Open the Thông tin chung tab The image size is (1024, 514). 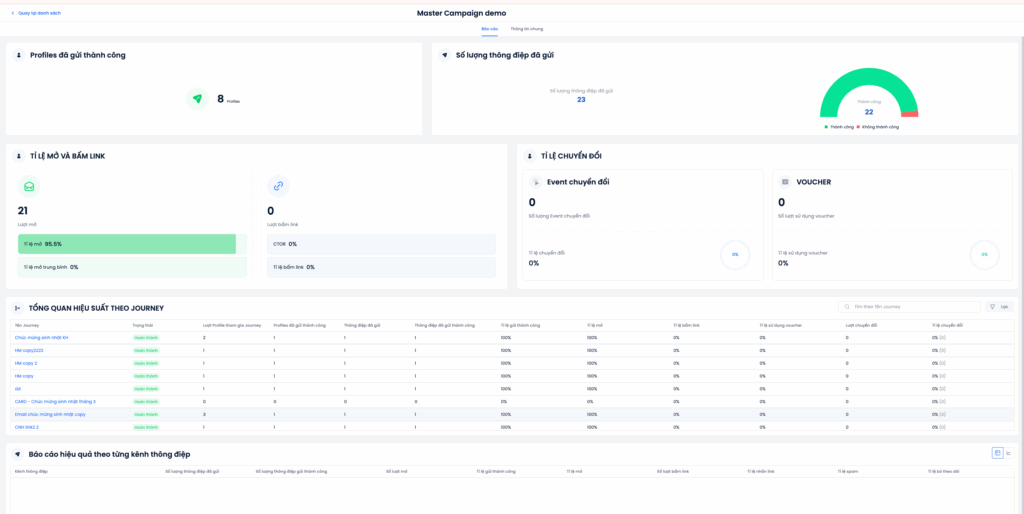click(527, 29)
